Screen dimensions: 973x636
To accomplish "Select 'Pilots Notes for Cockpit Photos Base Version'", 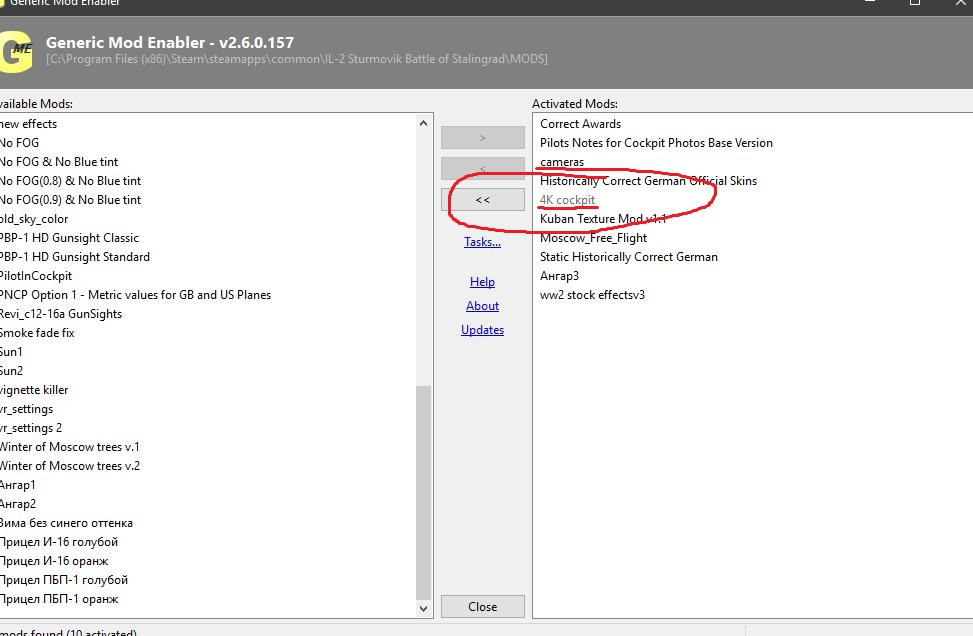I will [x=656, y=143].
